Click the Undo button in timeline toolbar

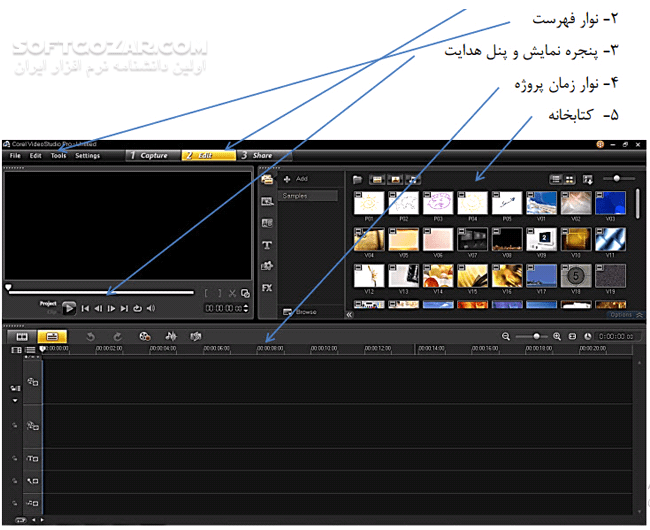coord(90,336)
